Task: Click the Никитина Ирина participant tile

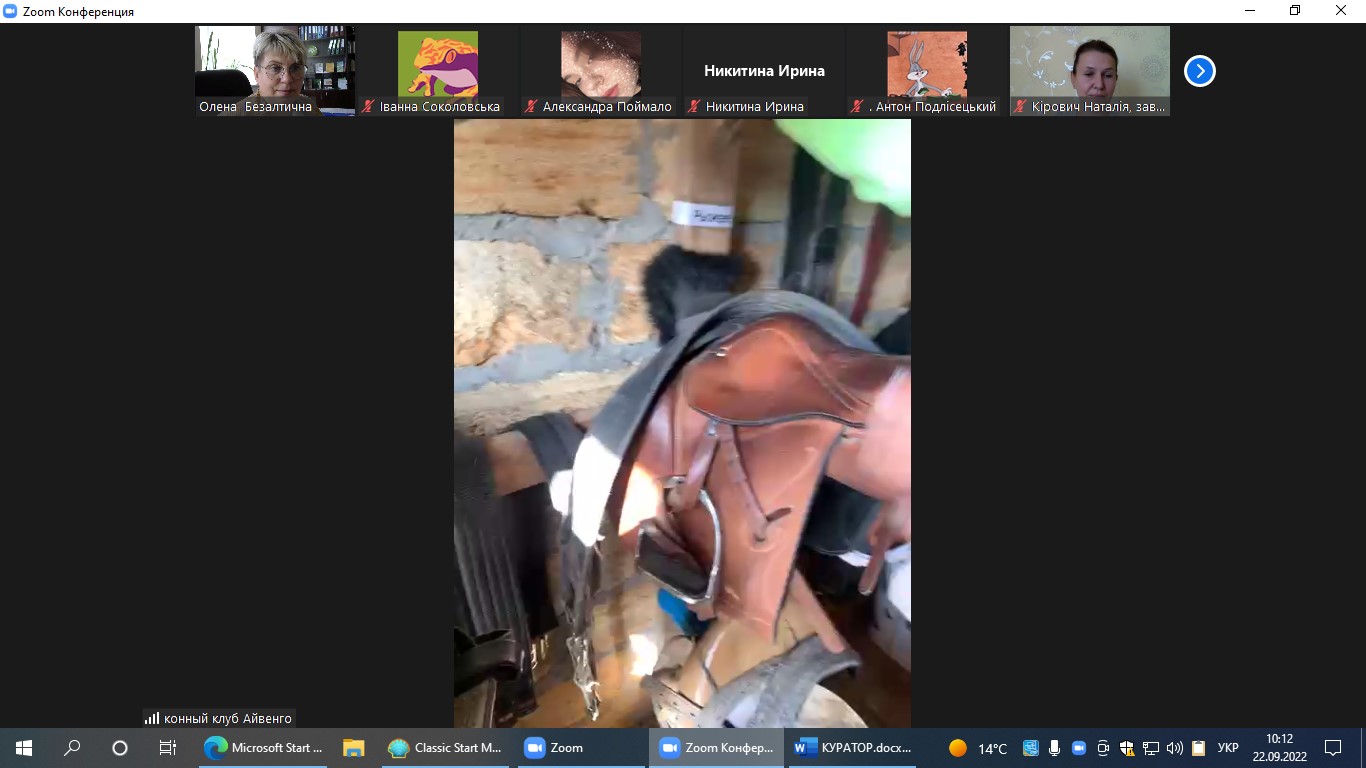Action: [x=764, y=70]
